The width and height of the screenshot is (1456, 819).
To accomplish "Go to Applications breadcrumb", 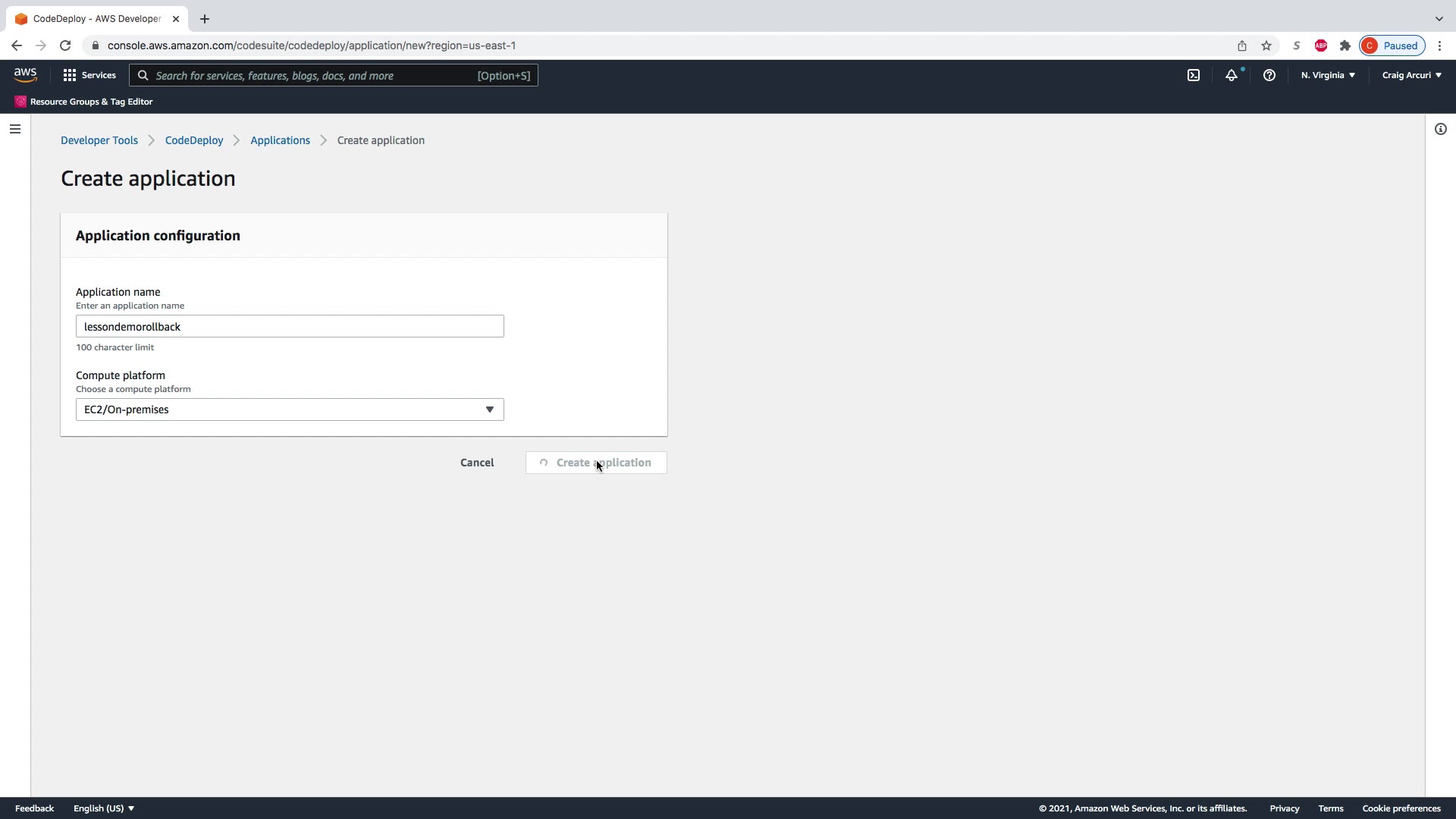I will [x=280, y=140].
